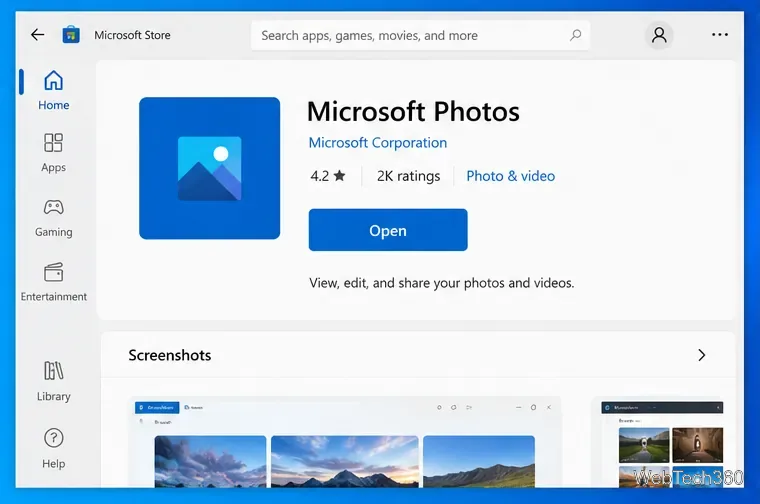Open the Apps section
The width and height of the screenshot is (760, 504).
click(x=53, y=153)
